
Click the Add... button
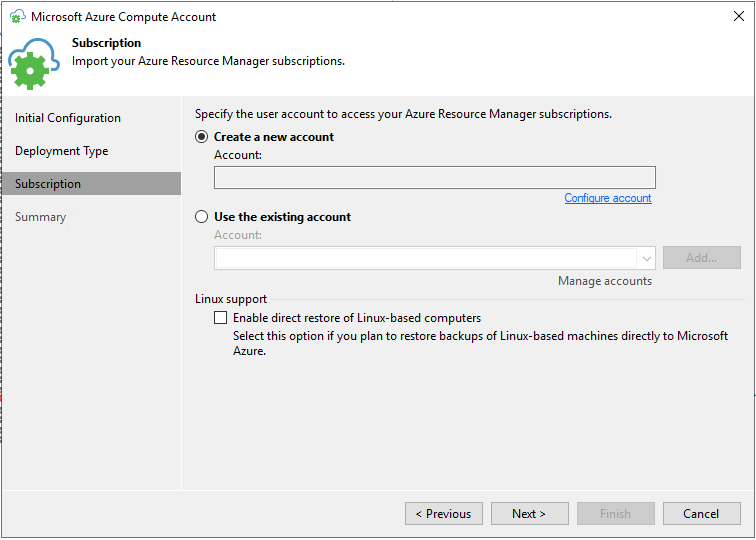(x=702, y=258)
